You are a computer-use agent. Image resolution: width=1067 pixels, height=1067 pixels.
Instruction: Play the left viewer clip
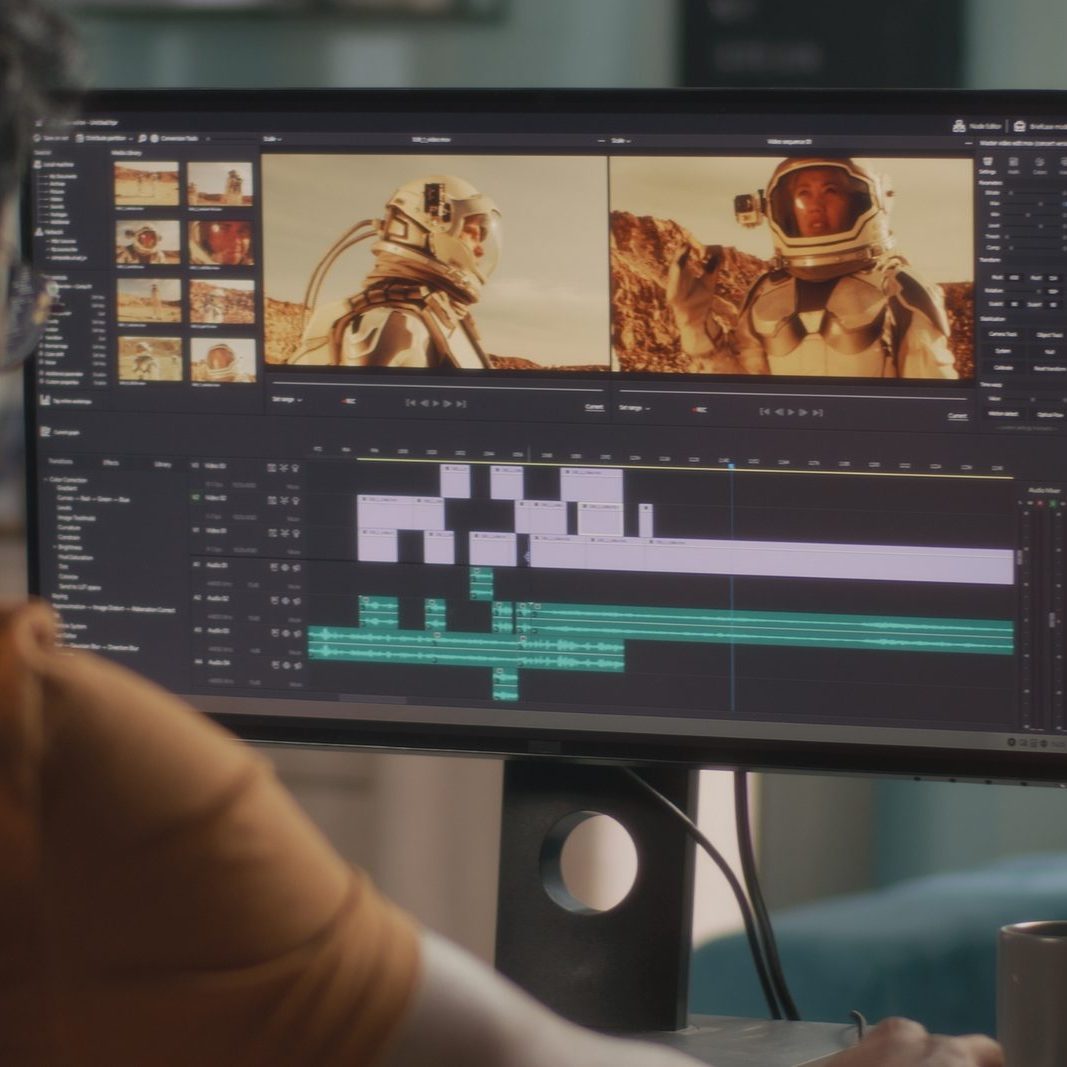click(x=436, y=404)
